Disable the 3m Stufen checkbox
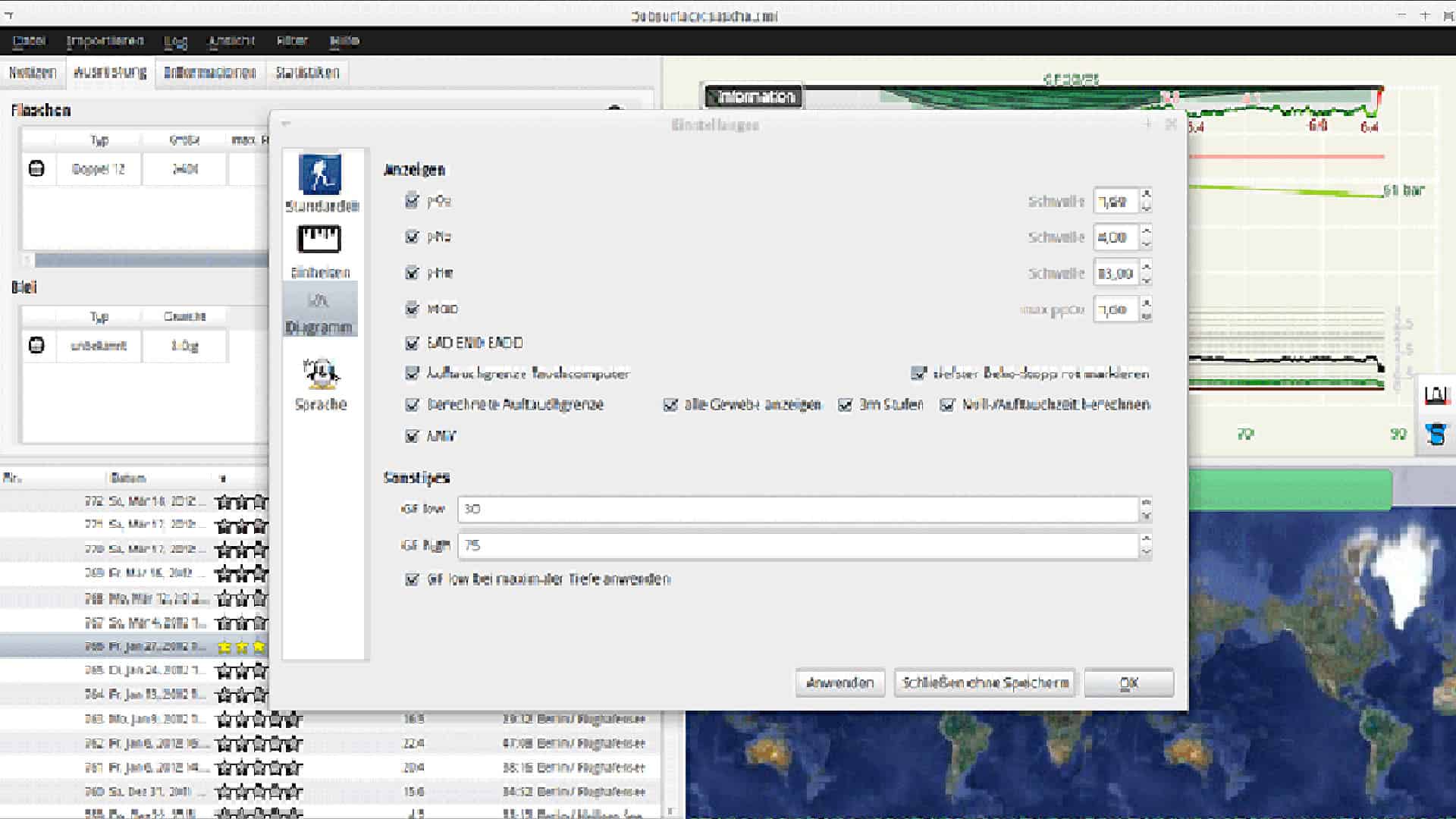Screen dimensions: 1456x819 [845, 405]
